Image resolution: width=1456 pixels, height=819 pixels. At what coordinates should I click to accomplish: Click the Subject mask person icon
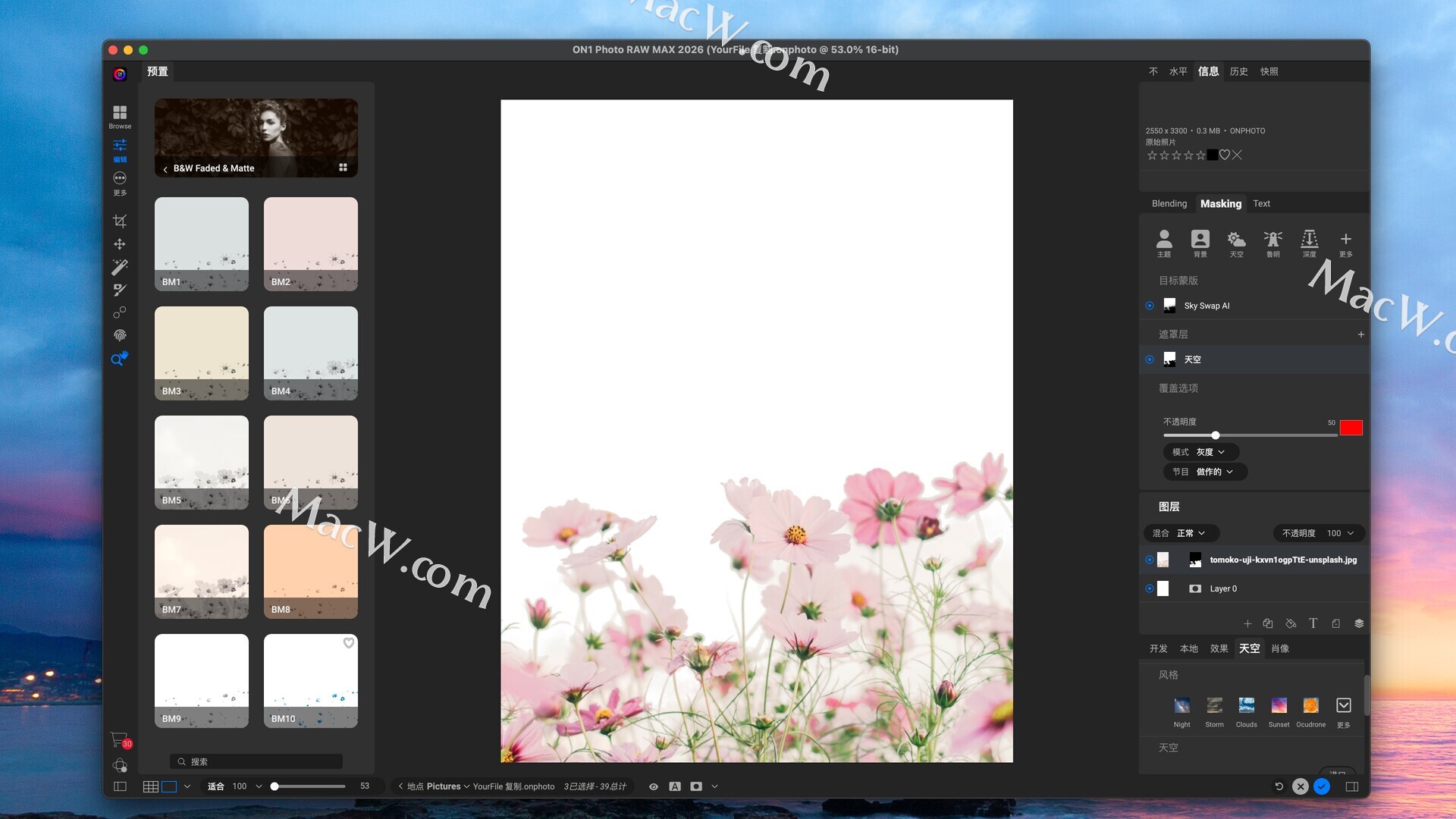(1163, 243)
